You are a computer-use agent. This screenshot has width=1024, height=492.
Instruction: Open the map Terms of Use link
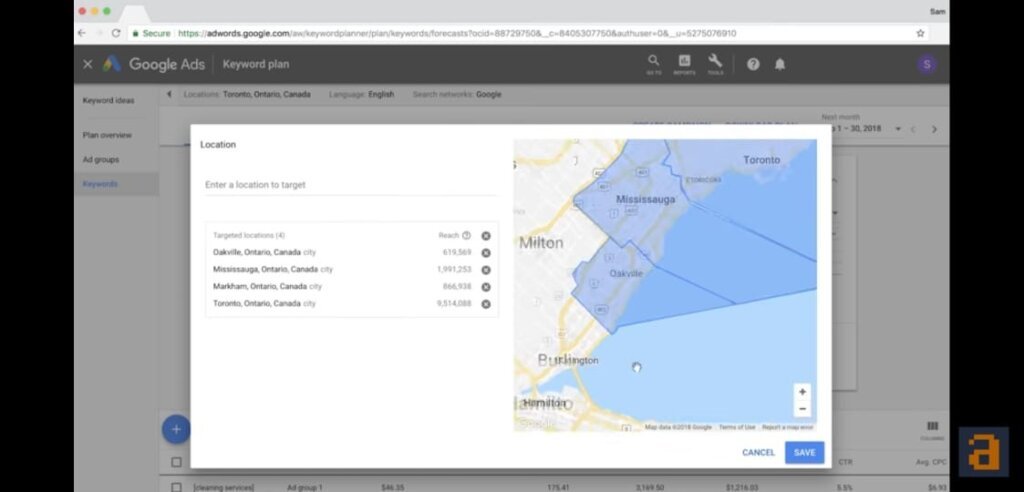click(x=737, y=427)
